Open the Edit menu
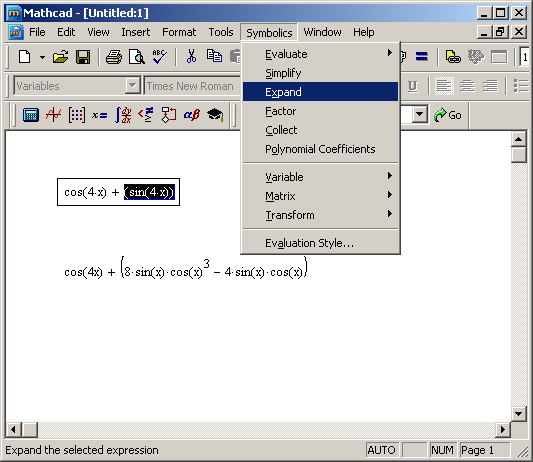 coord(66,32)
